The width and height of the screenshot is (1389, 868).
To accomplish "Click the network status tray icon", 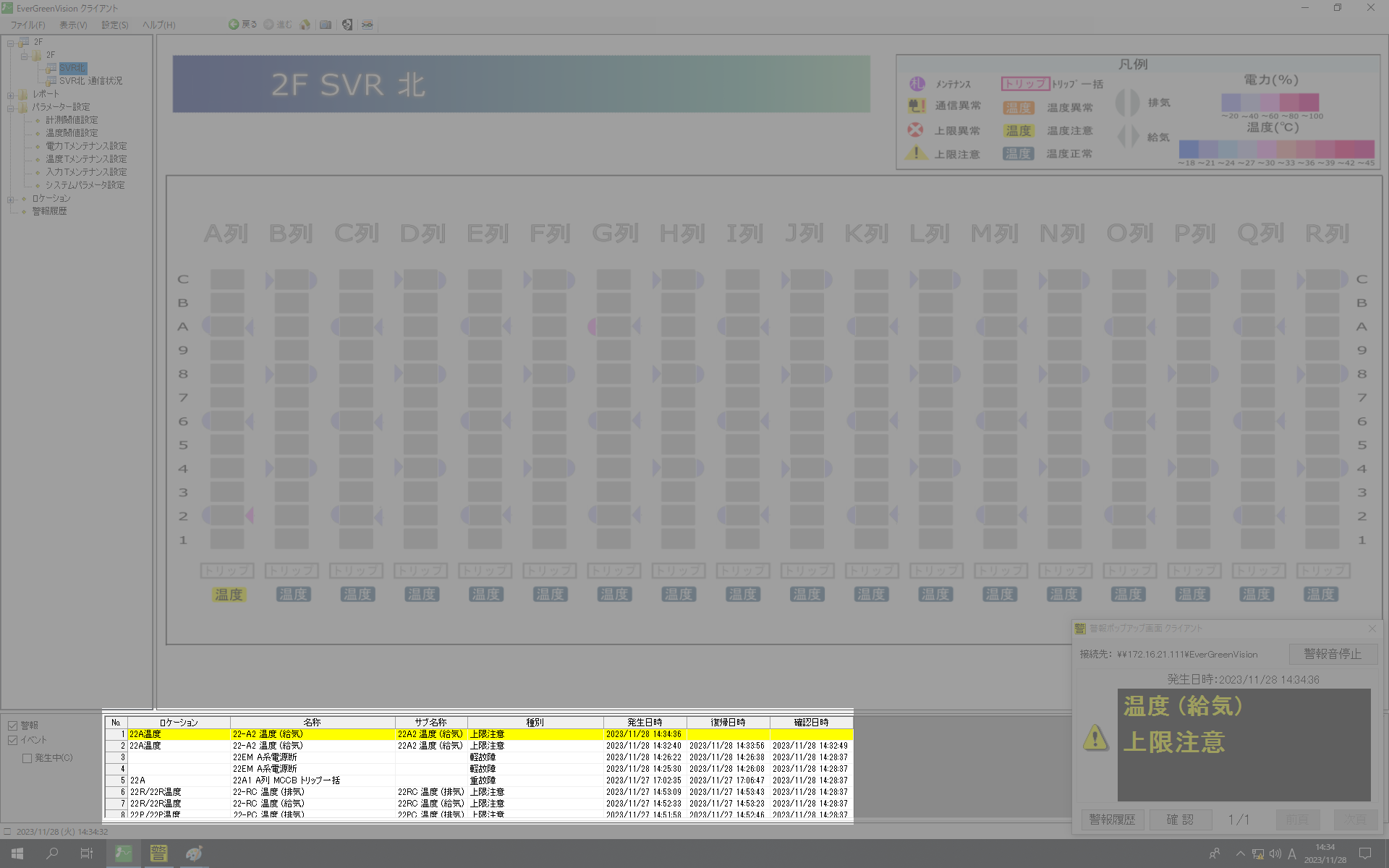I will pos(1258,854).
